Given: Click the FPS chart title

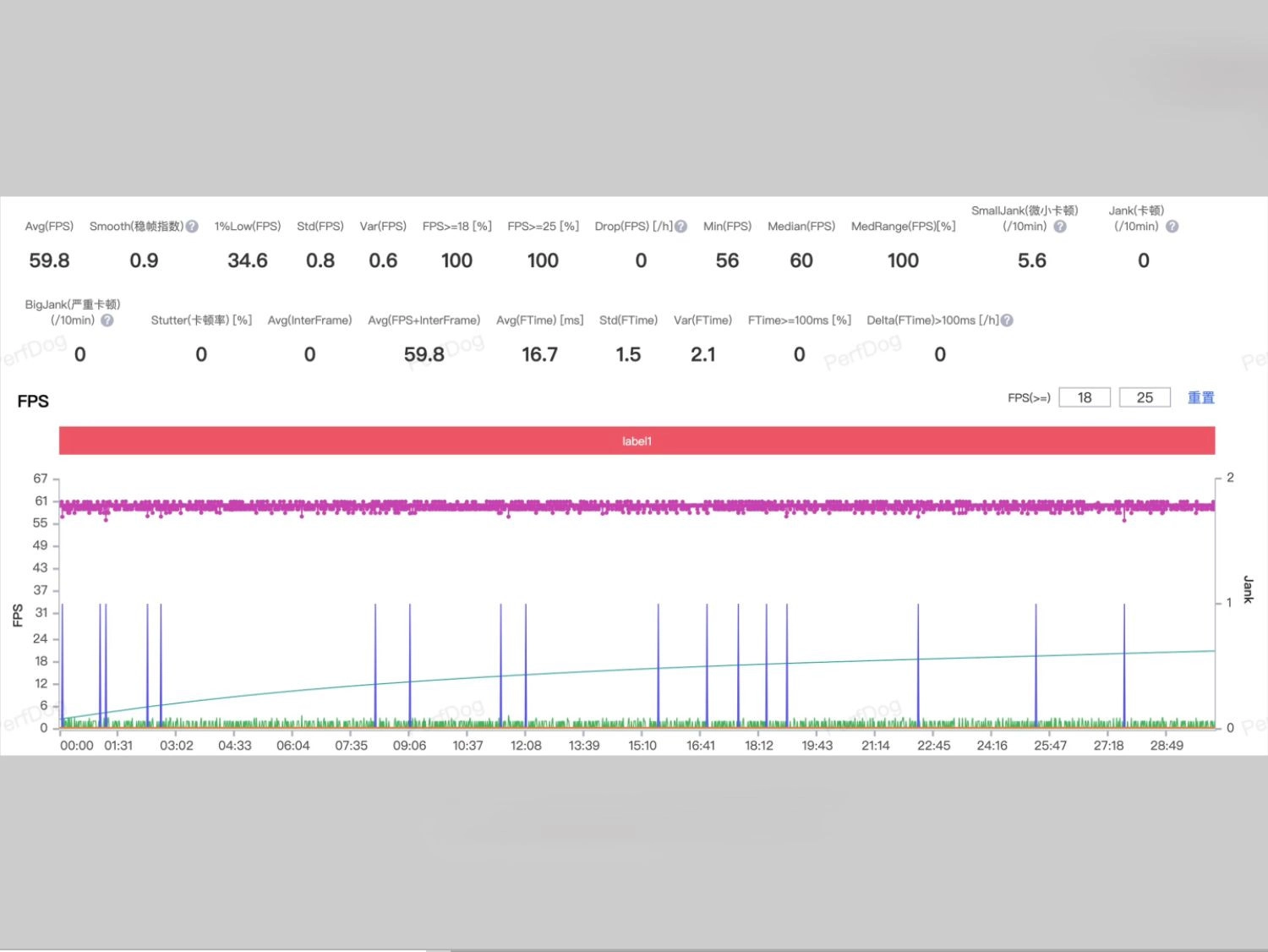Looking at the screenshot, I should (33, 402).
